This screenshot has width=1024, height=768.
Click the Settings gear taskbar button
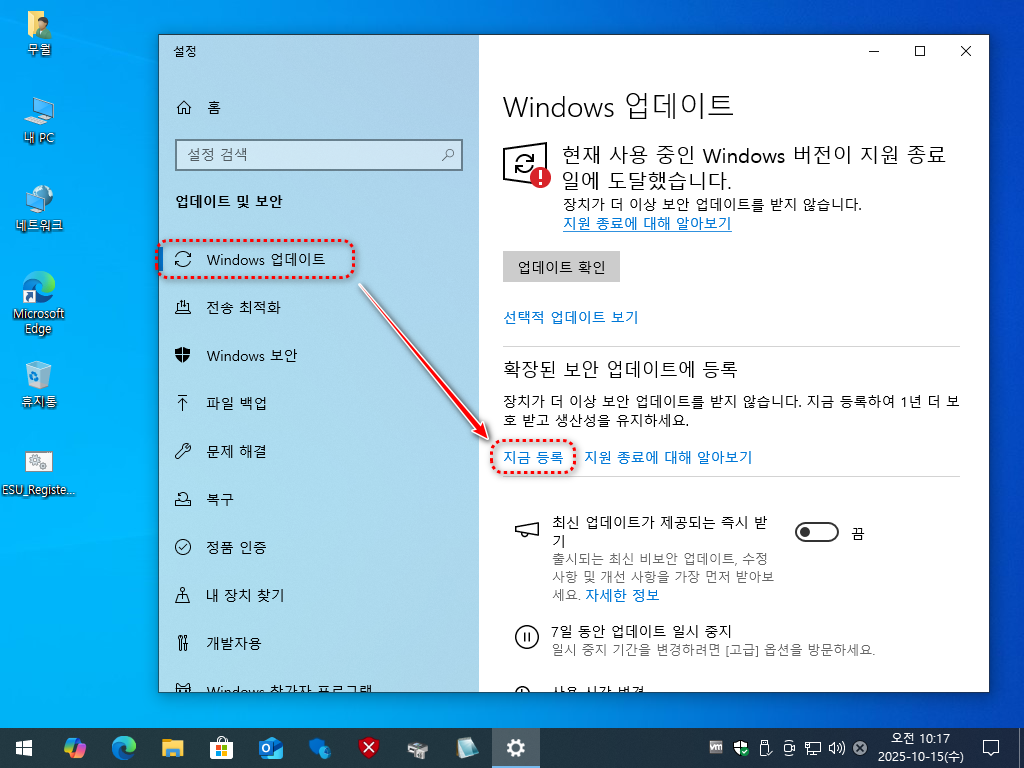[x=516, y=748]
